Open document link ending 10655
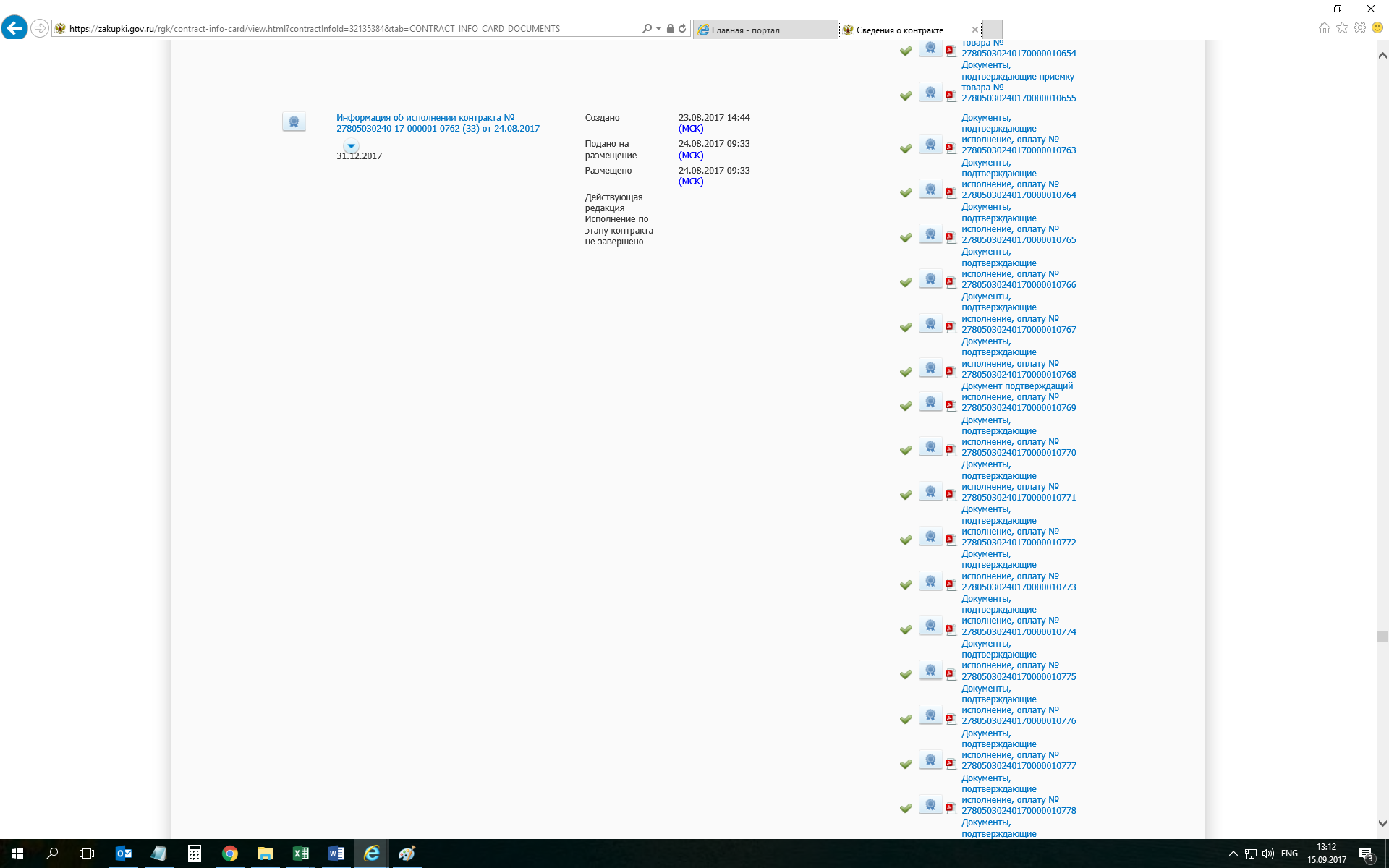 pyautogui.click(x=1018, y=98)
